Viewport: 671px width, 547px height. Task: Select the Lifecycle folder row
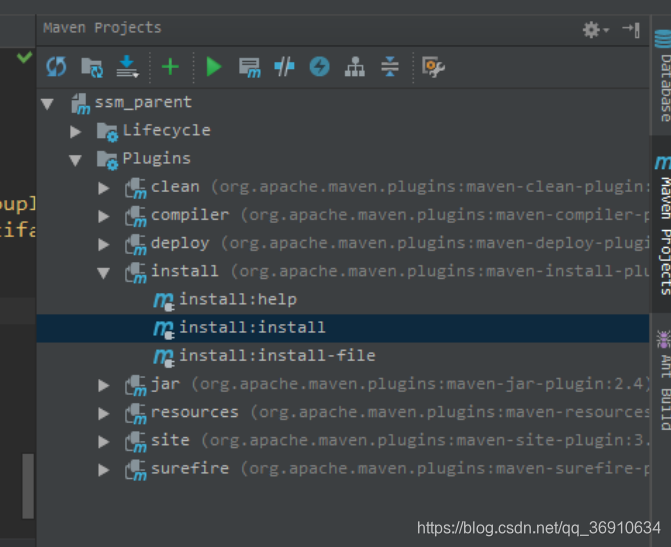(x=343, y=131)
